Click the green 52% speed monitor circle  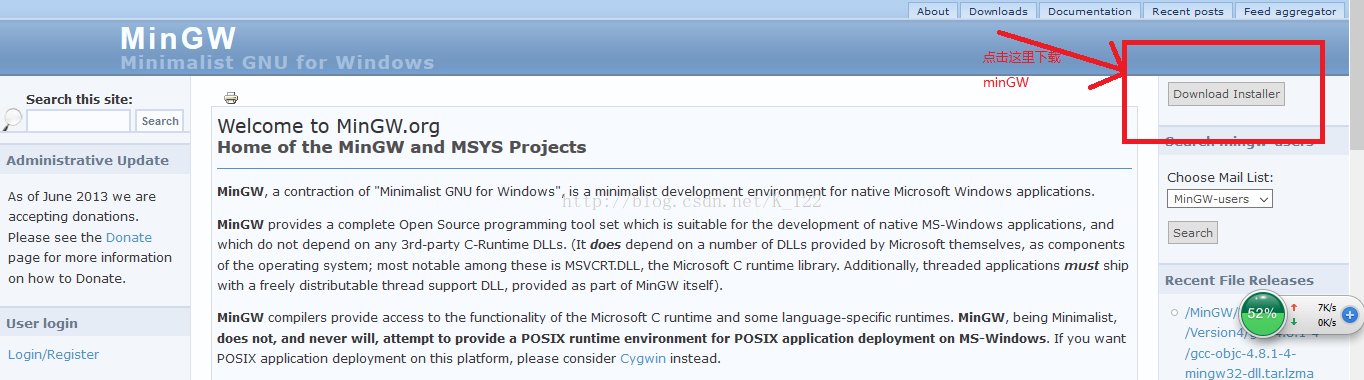[1262, 314]
